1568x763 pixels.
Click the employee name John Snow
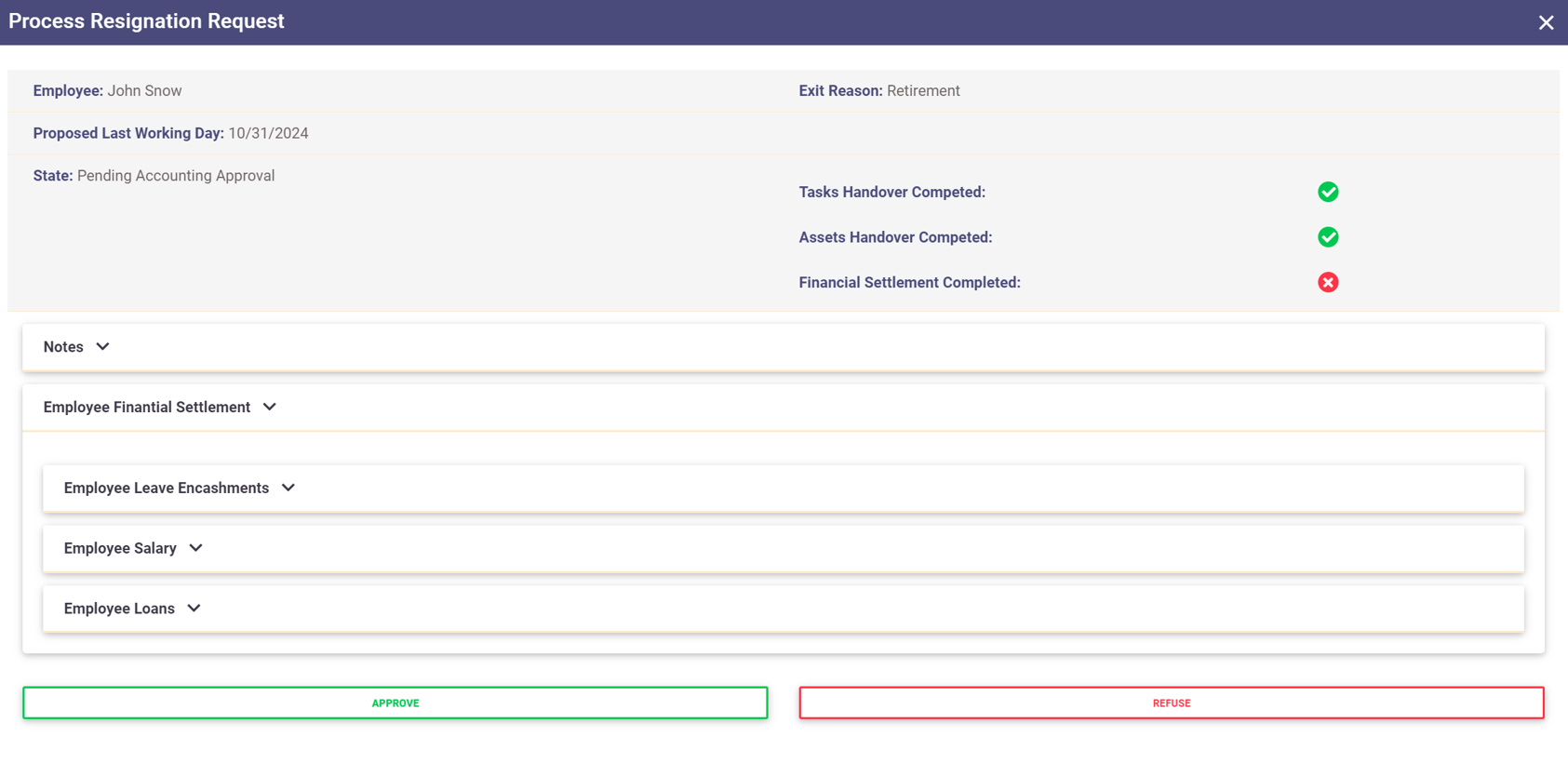144,91
